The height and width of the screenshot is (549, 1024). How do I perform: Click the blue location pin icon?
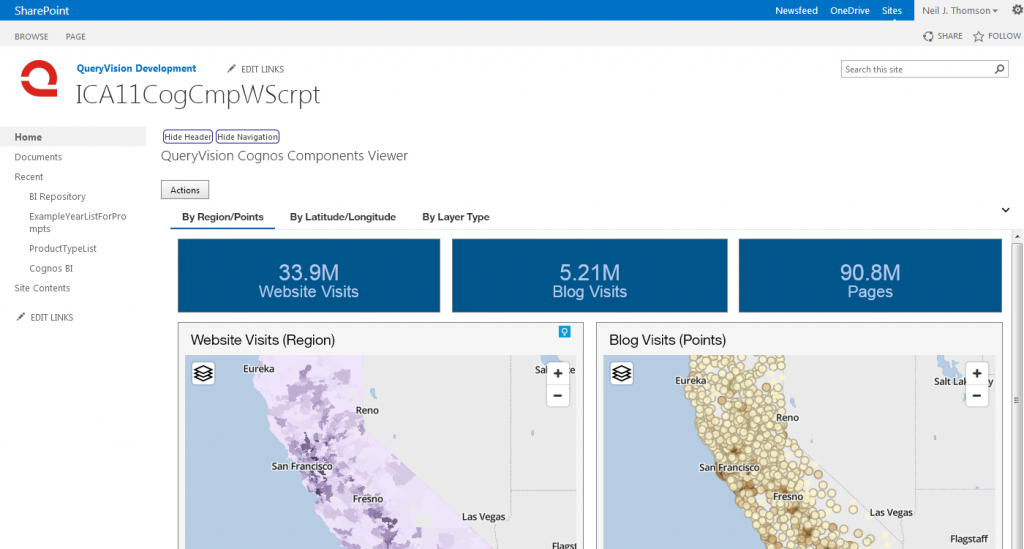coord(565,332)
